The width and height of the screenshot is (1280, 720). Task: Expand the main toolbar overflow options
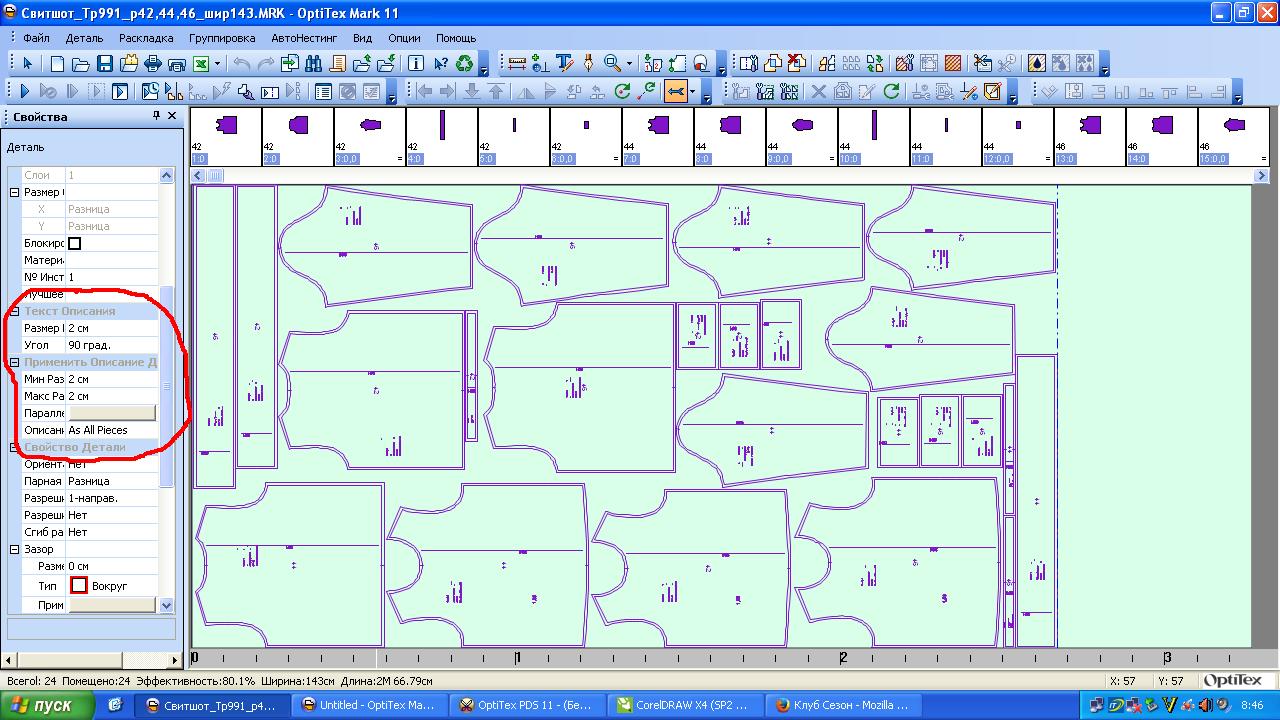click(x=484, y=66)
